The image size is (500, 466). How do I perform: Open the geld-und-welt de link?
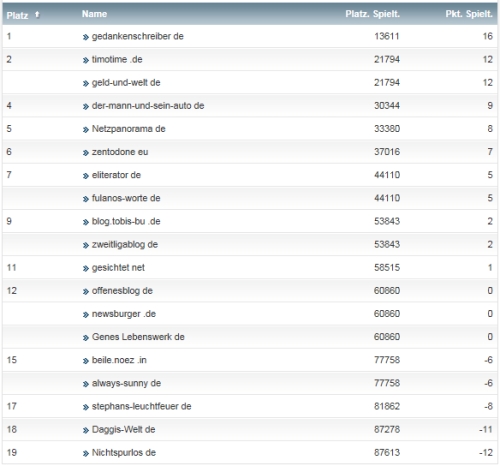(126, 82)
